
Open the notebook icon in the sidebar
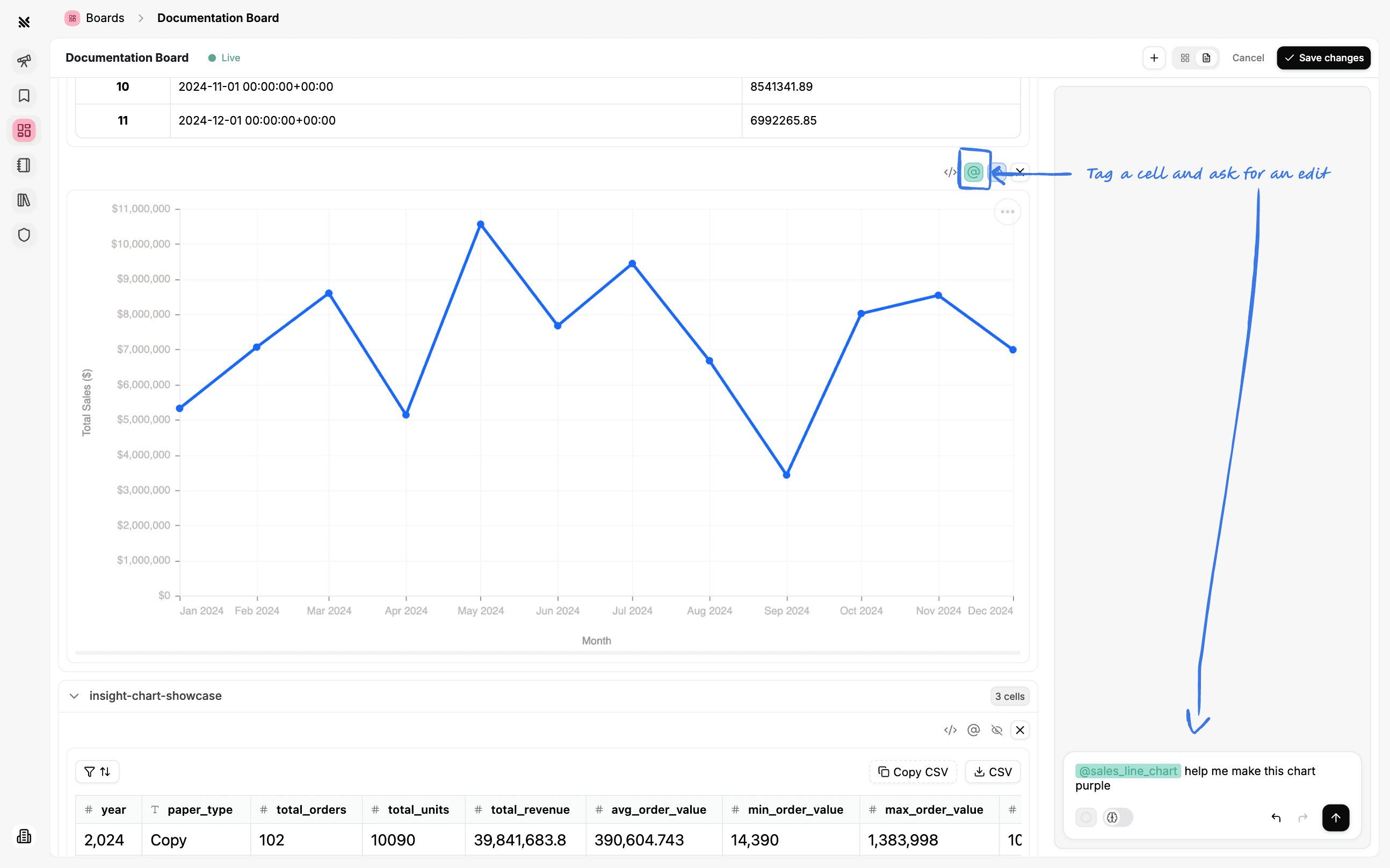click(24, 165)
